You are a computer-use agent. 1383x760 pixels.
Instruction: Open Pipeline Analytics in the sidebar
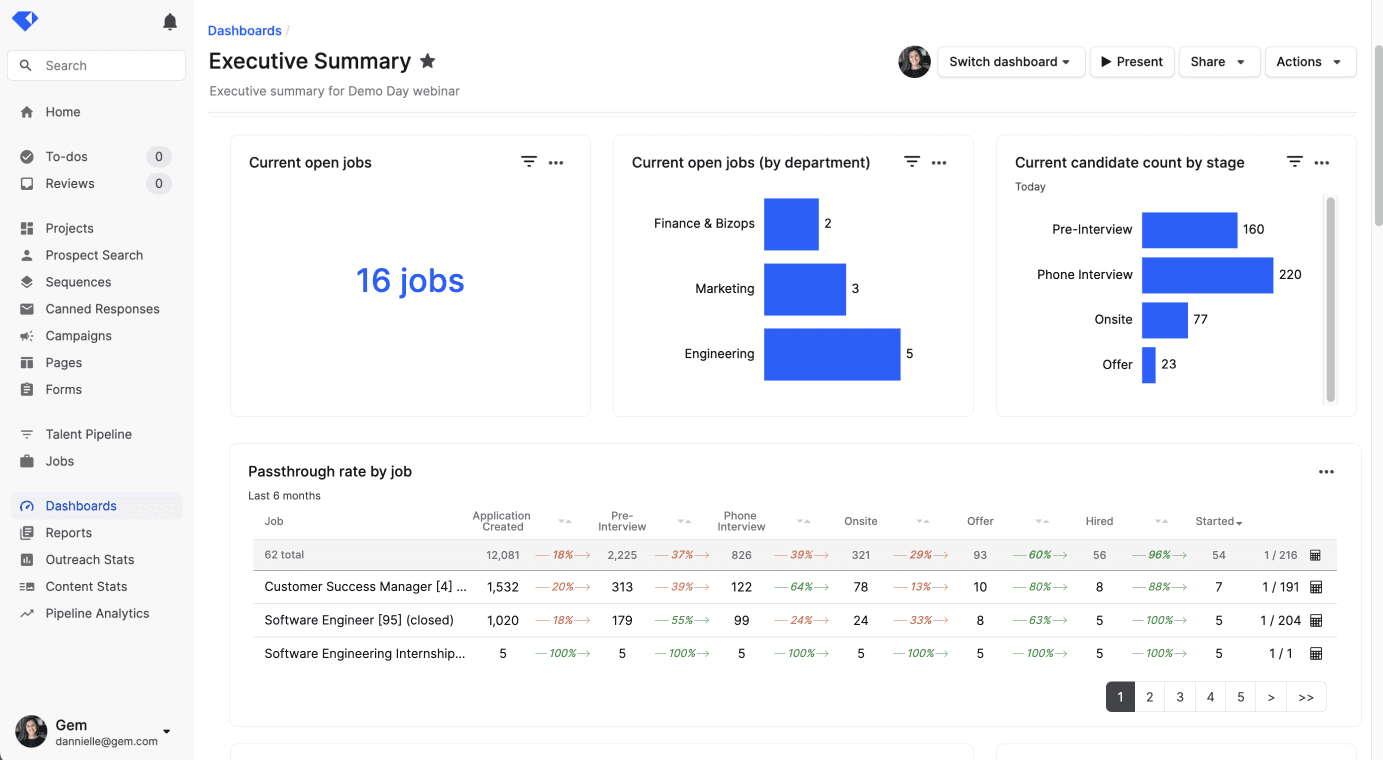[97, 613]
